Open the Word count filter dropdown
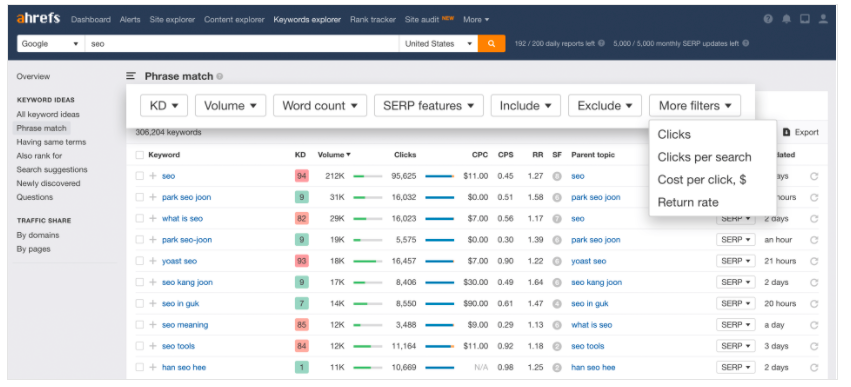Viewport: 851px width, 387px height. tap(320, 106)
